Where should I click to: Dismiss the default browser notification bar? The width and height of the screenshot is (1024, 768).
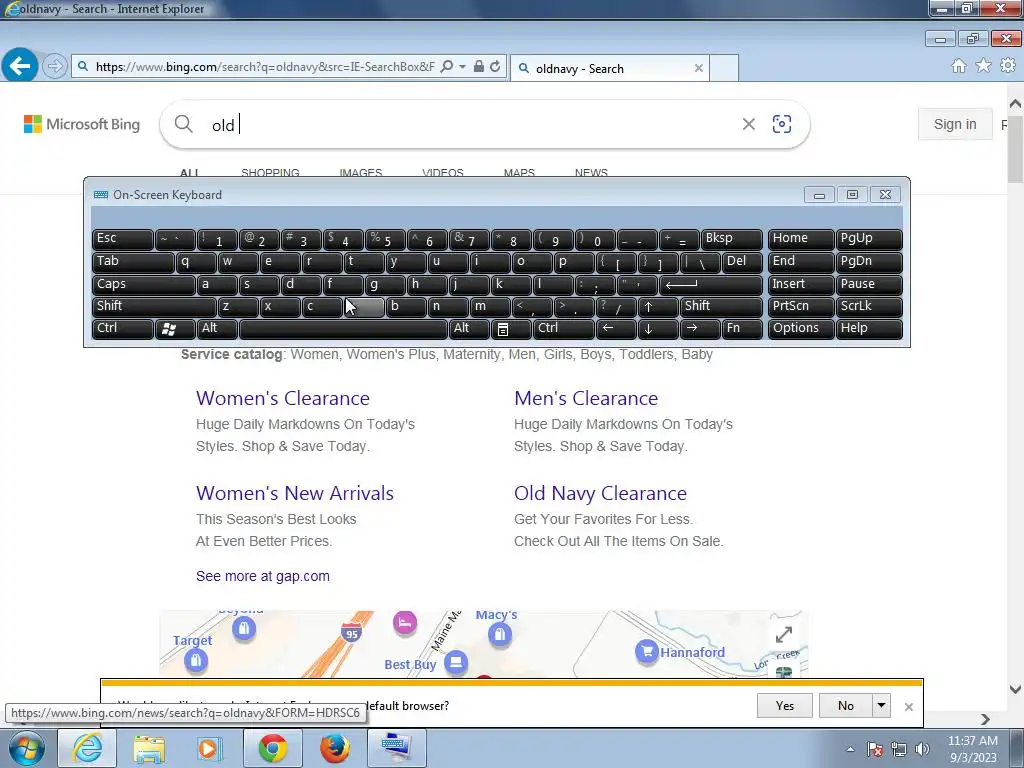pyautogui.click(x=908, y=707)
